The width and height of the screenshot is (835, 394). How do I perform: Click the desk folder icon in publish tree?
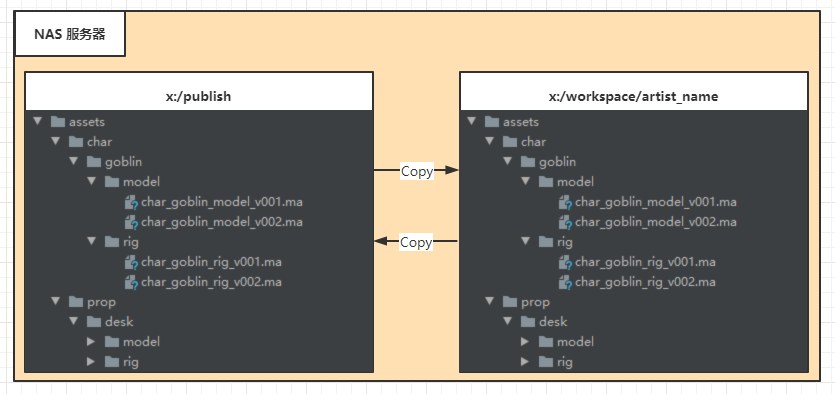coord(94,322)
